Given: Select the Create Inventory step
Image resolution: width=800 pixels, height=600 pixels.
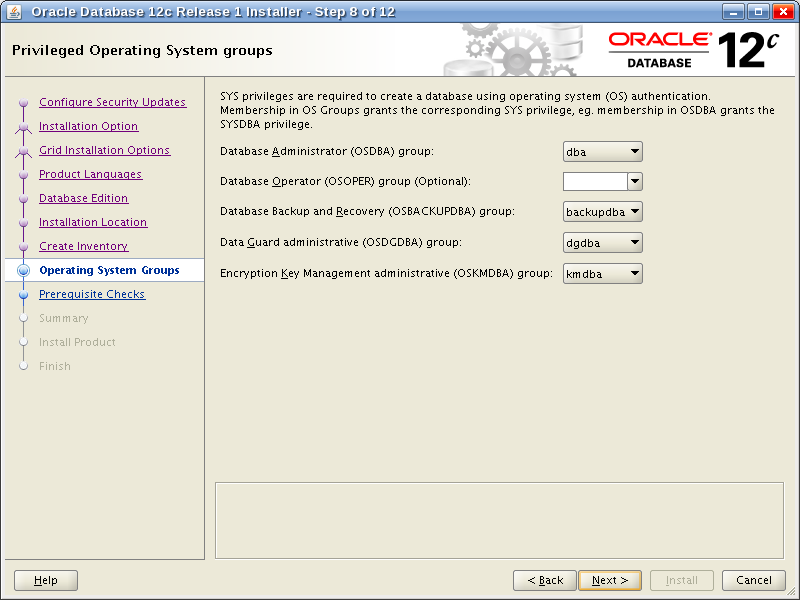Looking at the screenshot, I should point(83,247).
